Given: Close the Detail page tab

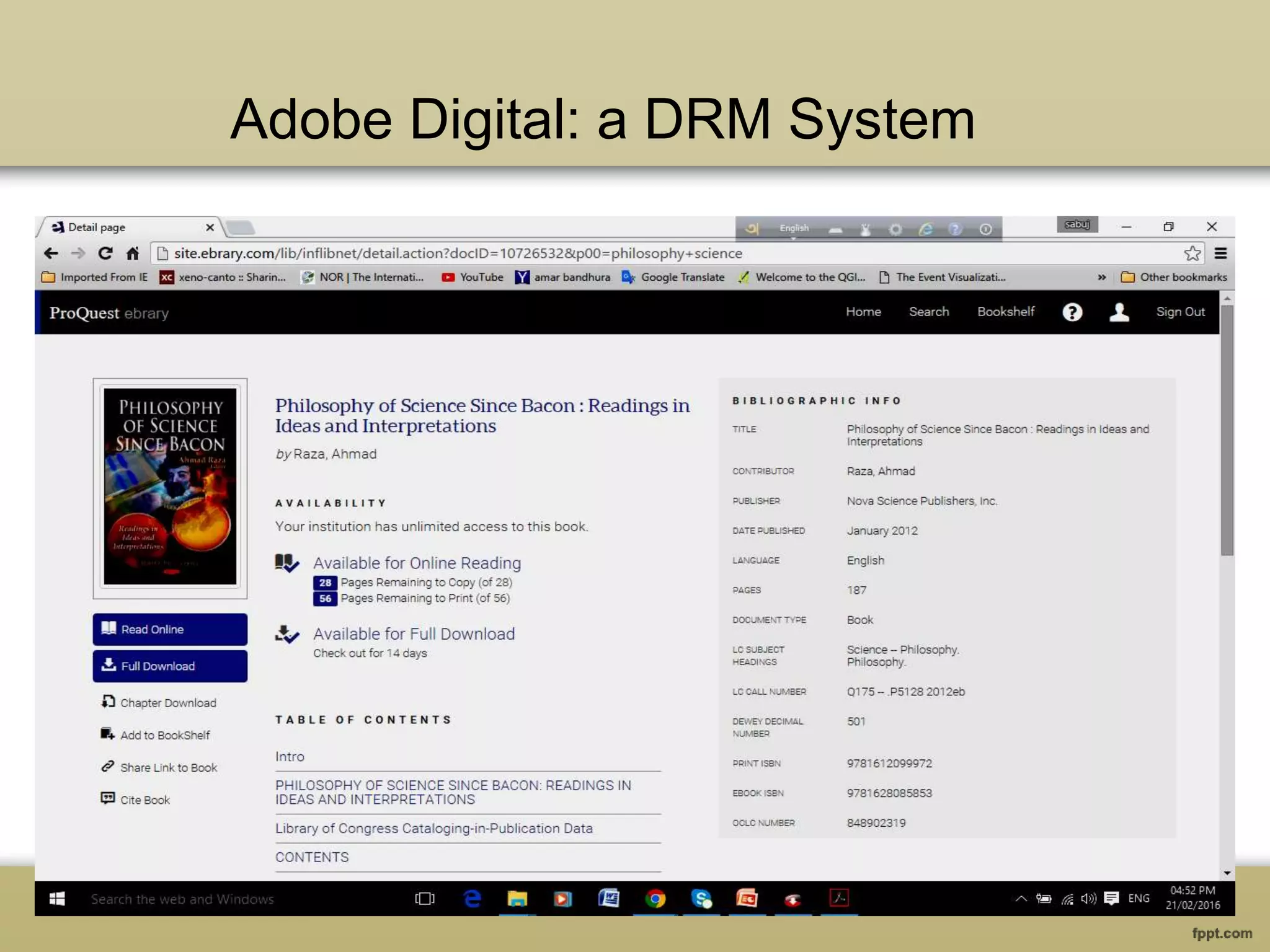Looking at the screenshot, I should [210, 227].
